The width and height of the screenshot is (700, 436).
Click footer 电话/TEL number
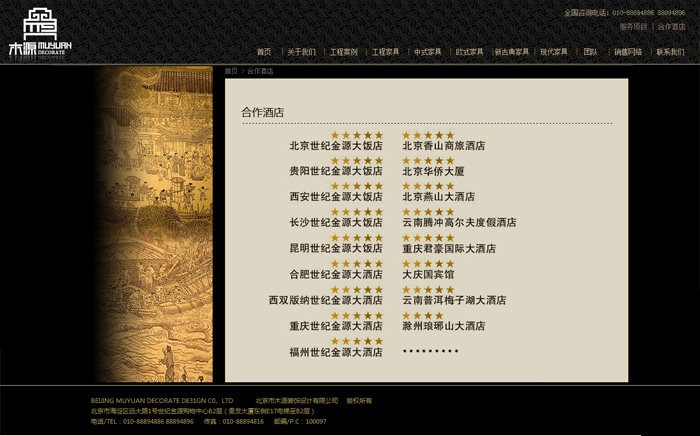pos(142,421)
